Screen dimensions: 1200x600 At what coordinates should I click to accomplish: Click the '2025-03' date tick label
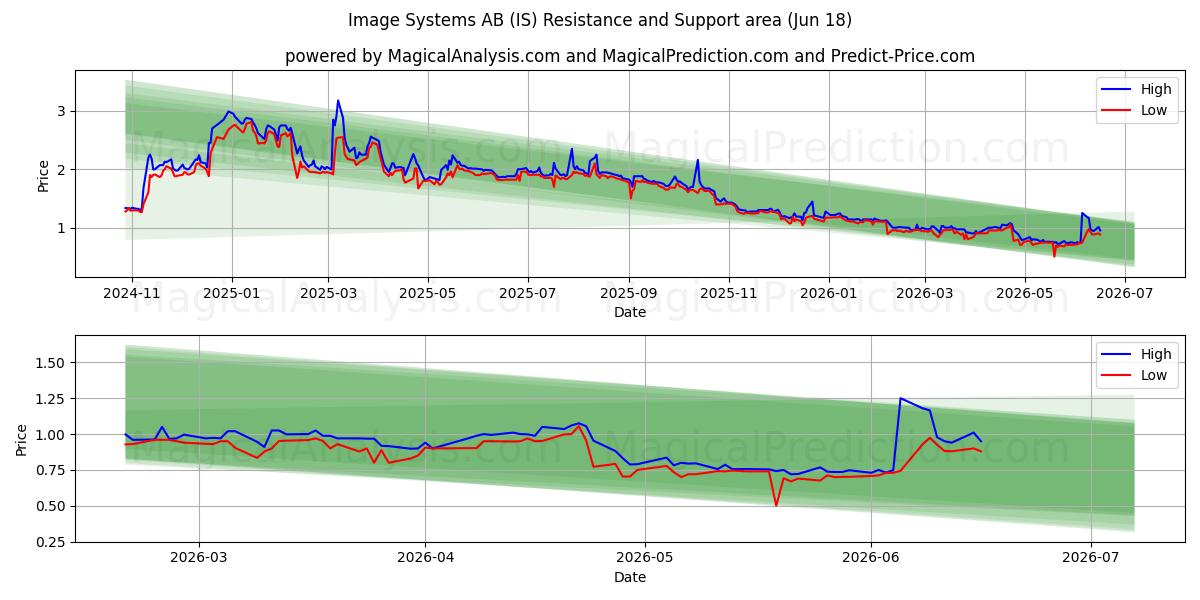pyautogui.click(x=328, y=294)
